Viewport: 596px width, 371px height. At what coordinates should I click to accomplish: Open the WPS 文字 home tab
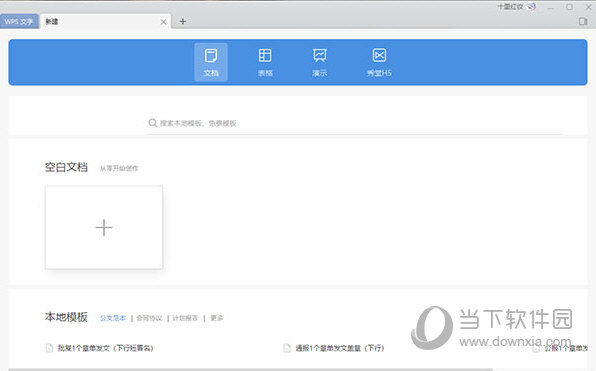pos(19,21)
